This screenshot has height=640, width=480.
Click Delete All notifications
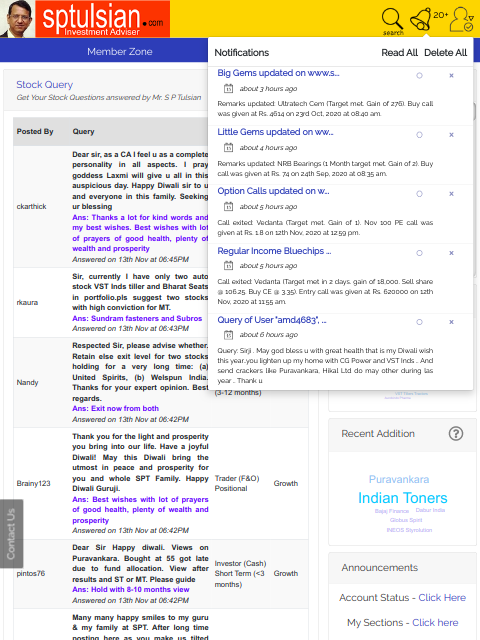[x=445, y=53]
